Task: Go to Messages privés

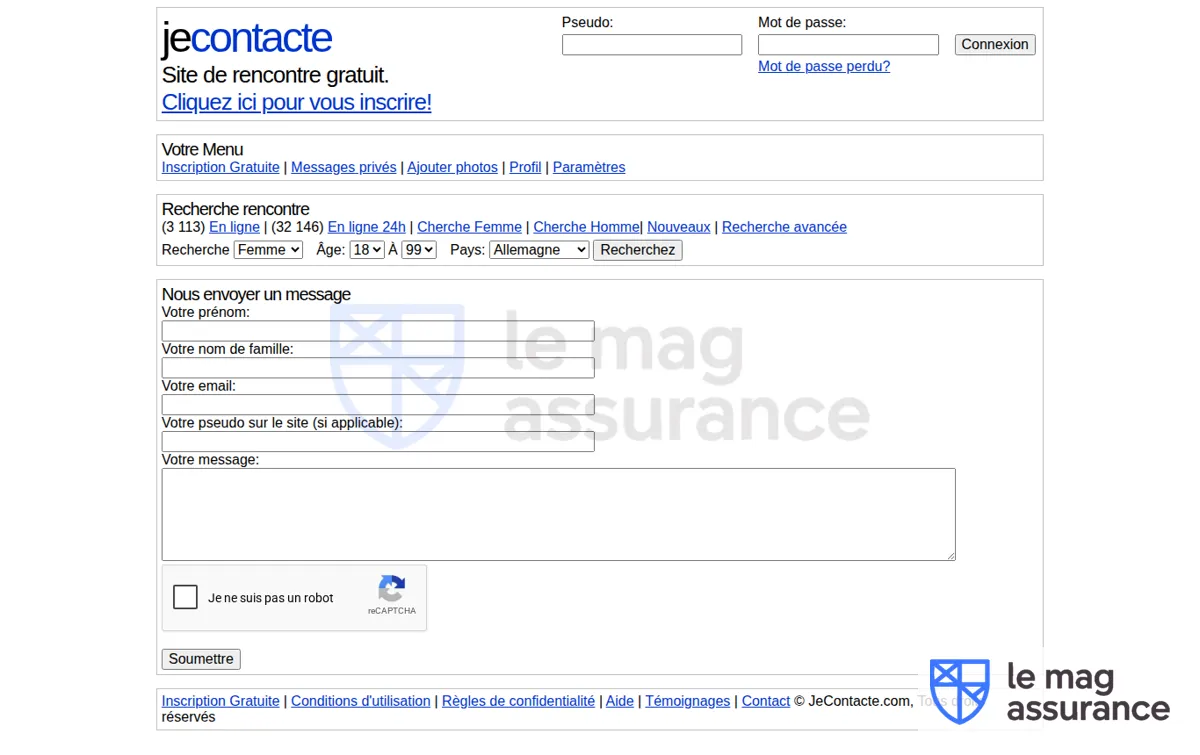Action: (x=344, y=168)
